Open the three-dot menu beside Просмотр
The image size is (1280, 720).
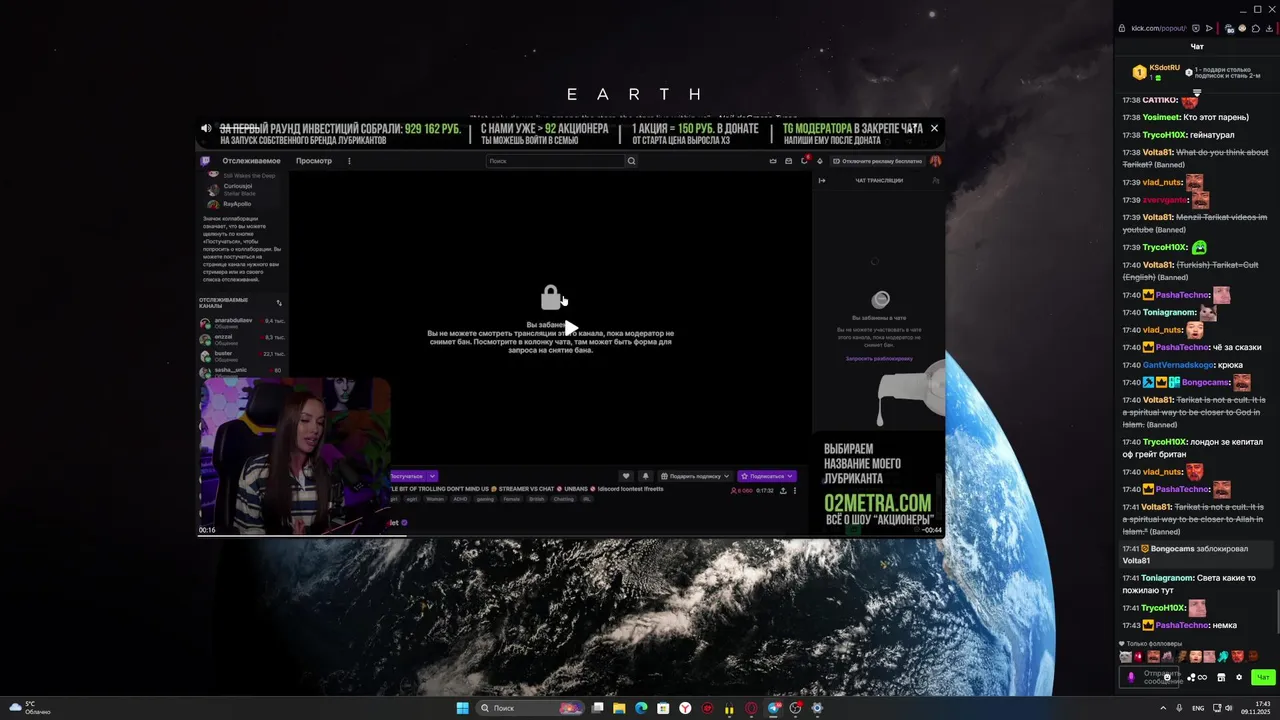point(349,161)
